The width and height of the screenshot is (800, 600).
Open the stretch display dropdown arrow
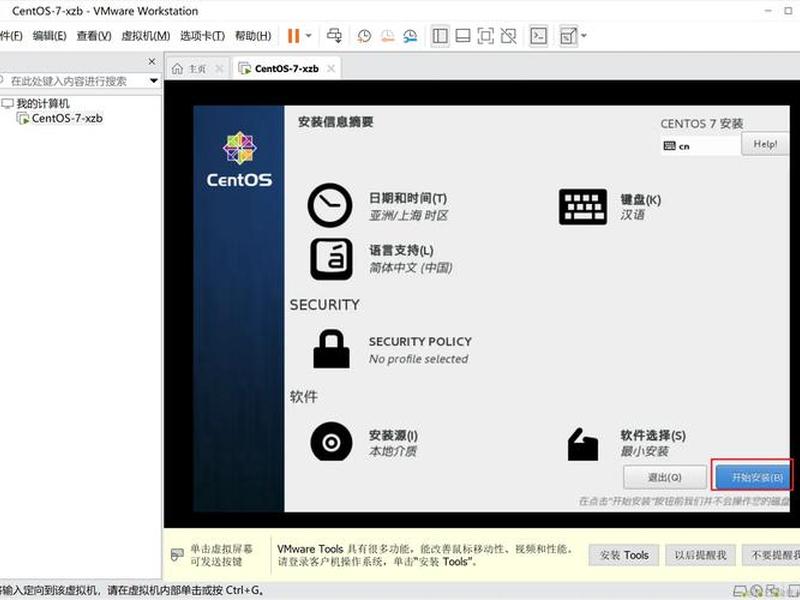click(x=584, y=36)
